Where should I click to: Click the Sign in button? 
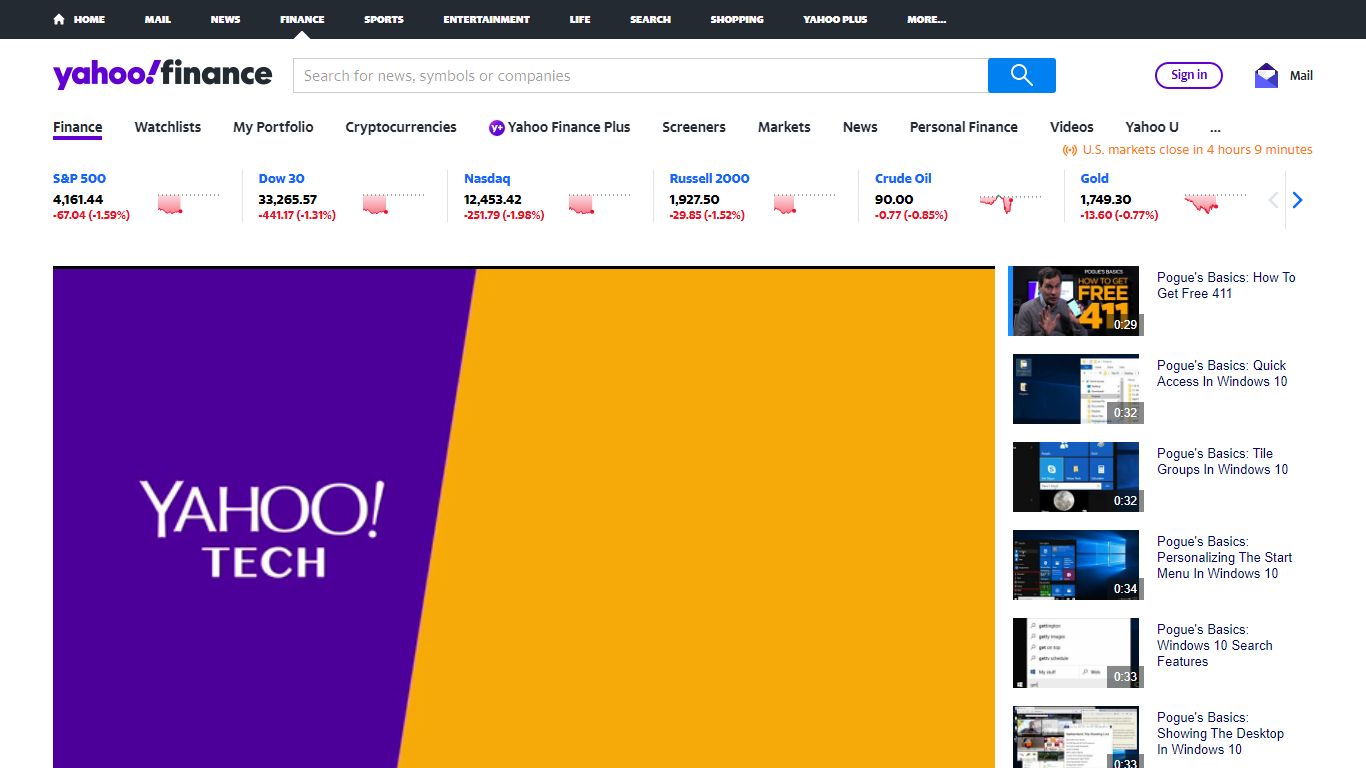click(1189, 75)
